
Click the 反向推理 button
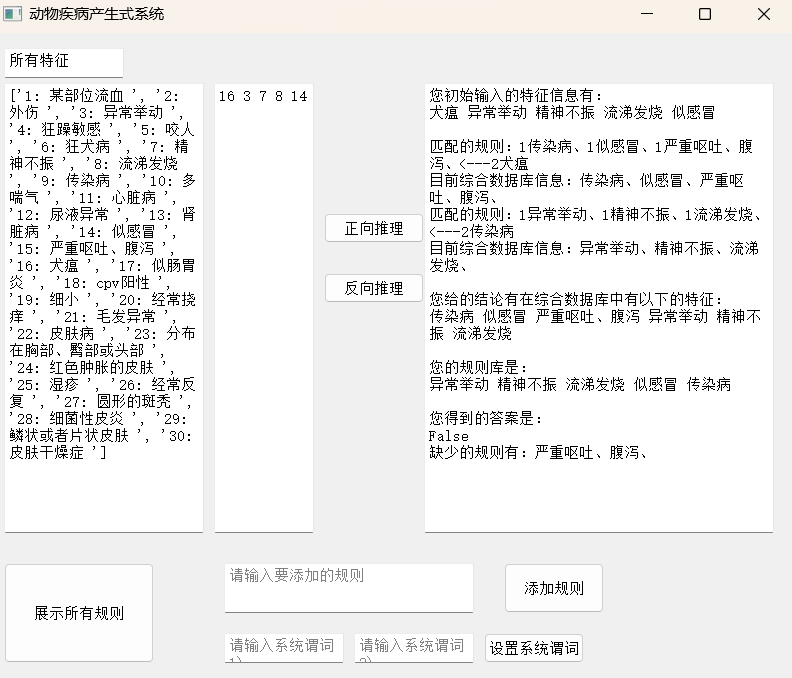[x=374, y=288]
